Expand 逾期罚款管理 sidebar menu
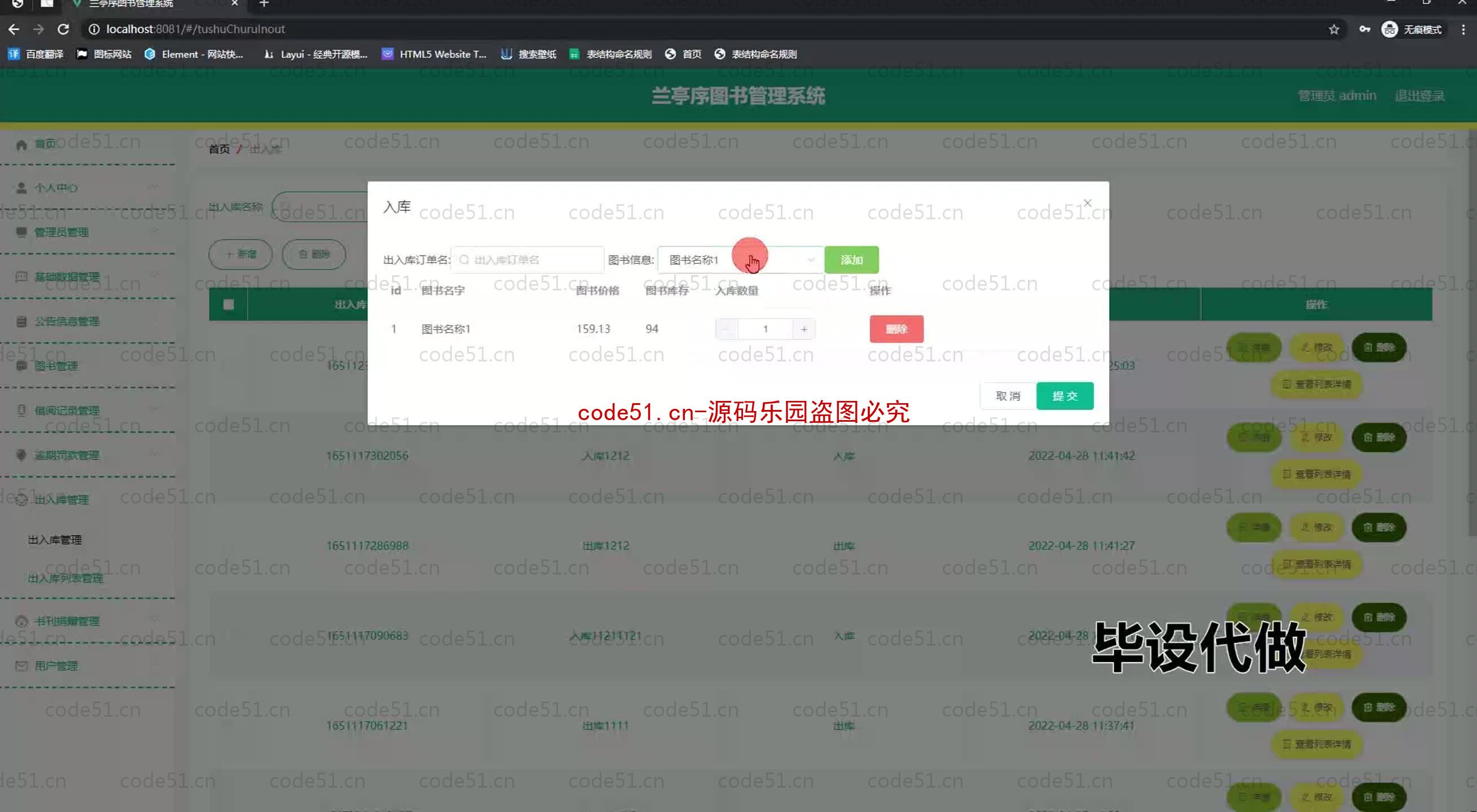 [87, 455]
